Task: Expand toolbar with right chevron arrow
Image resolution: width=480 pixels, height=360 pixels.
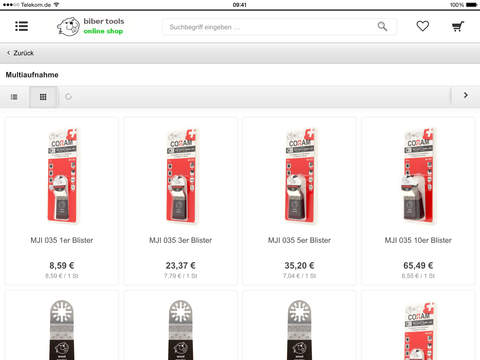Action: 466,96
